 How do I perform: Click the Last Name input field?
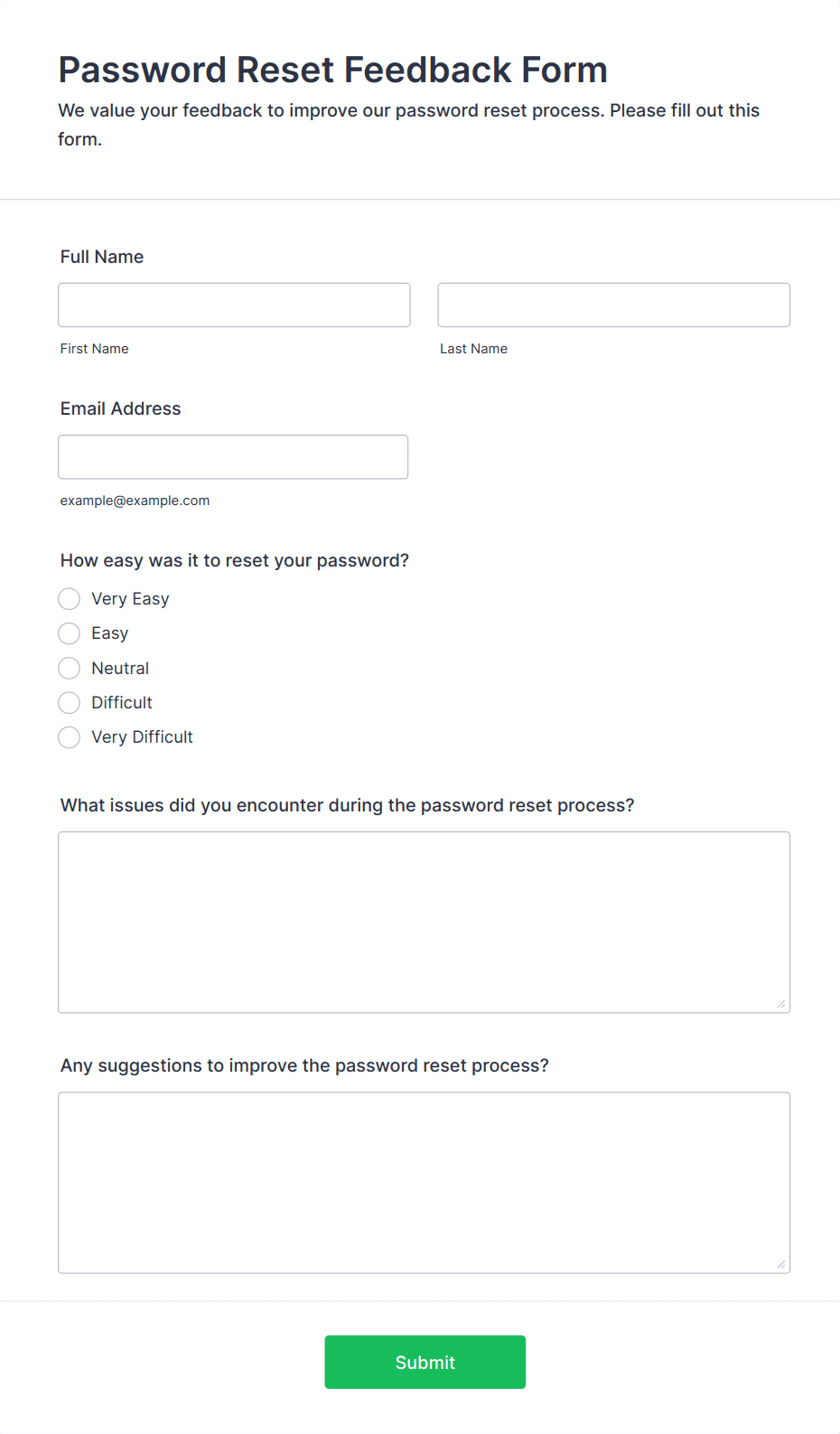click(x=614, y=305)
